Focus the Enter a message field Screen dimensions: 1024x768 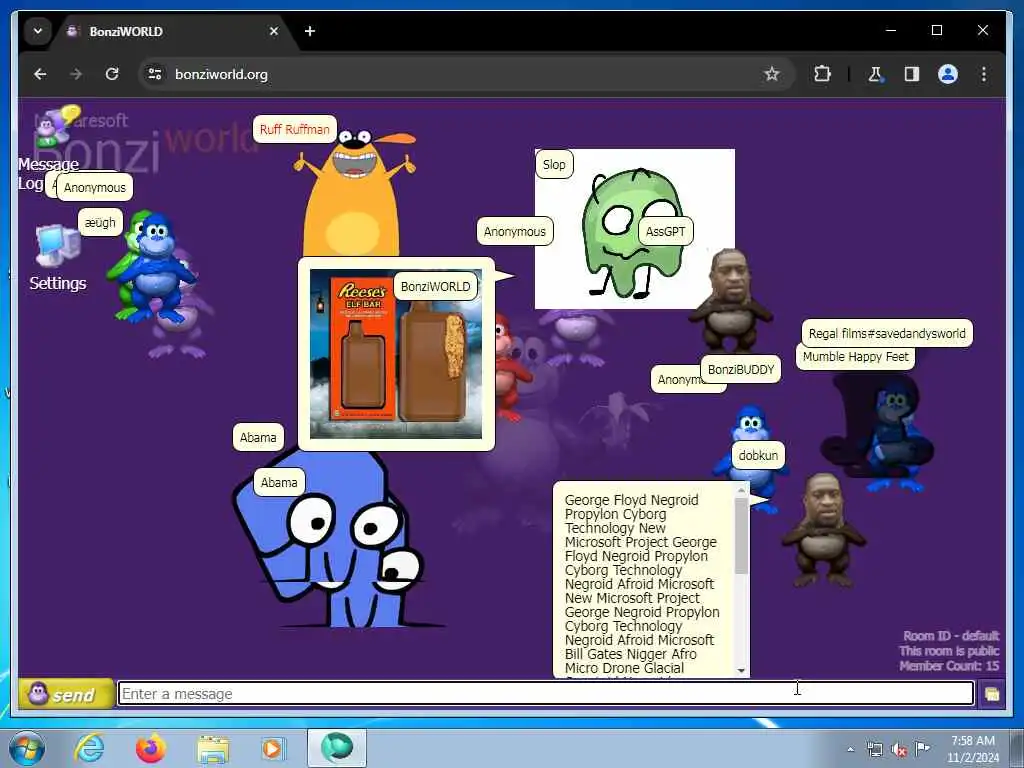point(545,694)
